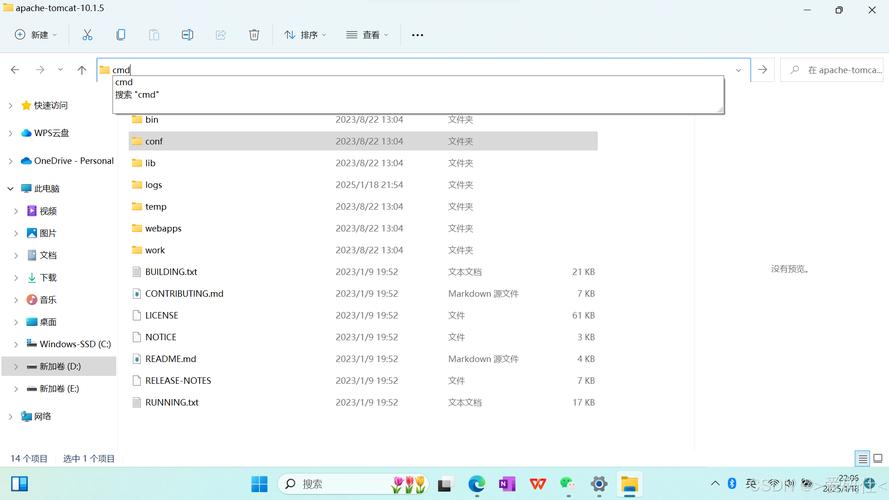
Task: Expand the 快速访问 tree node
Action: coord(11,105)
